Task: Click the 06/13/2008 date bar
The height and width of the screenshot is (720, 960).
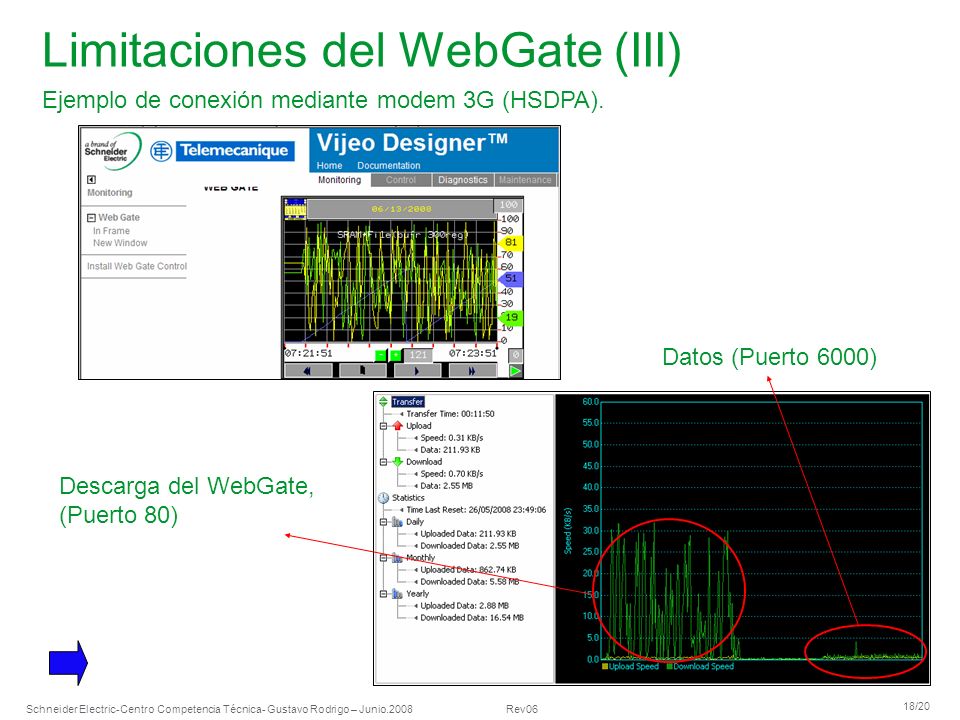Action: pyautogui.click(x=402, y=209)
